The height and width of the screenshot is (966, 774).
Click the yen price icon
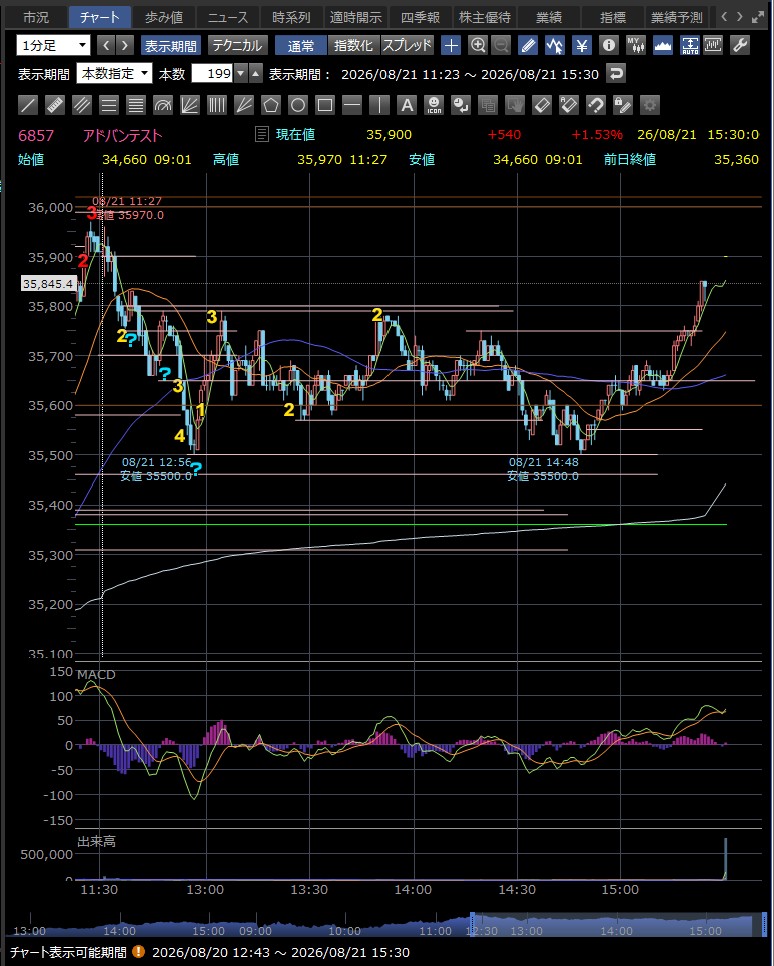[x=582, y=46]
